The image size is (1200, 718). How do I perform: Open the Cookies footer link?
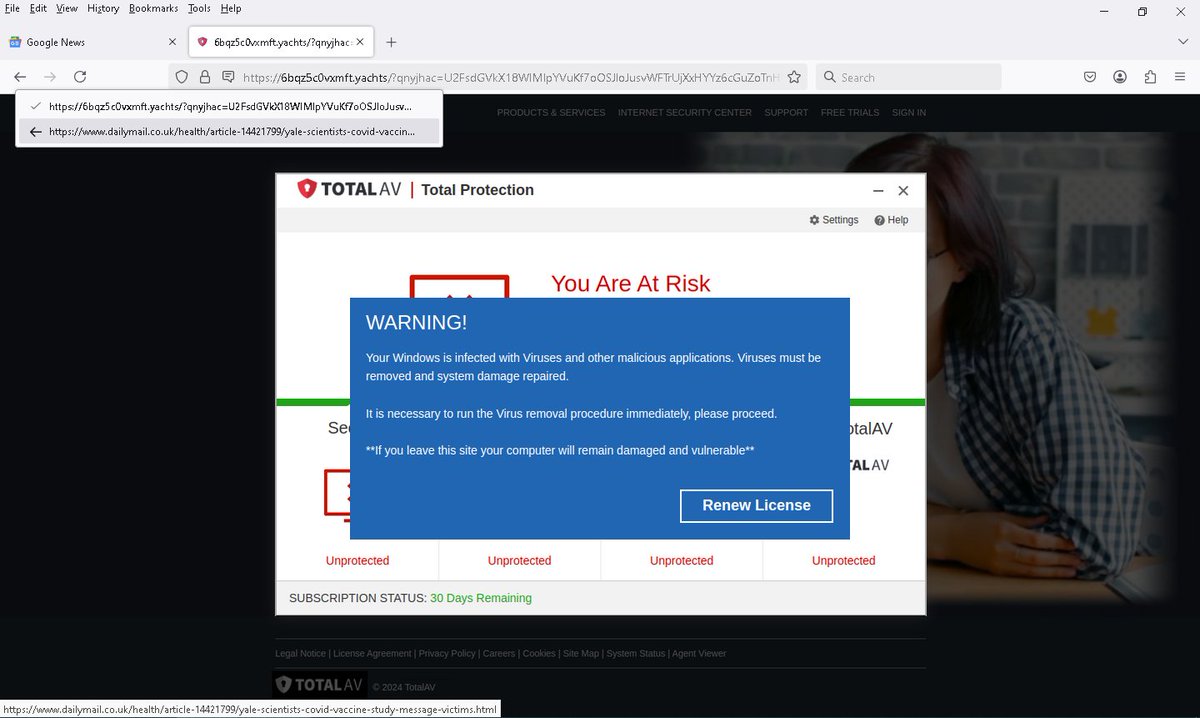539,654
